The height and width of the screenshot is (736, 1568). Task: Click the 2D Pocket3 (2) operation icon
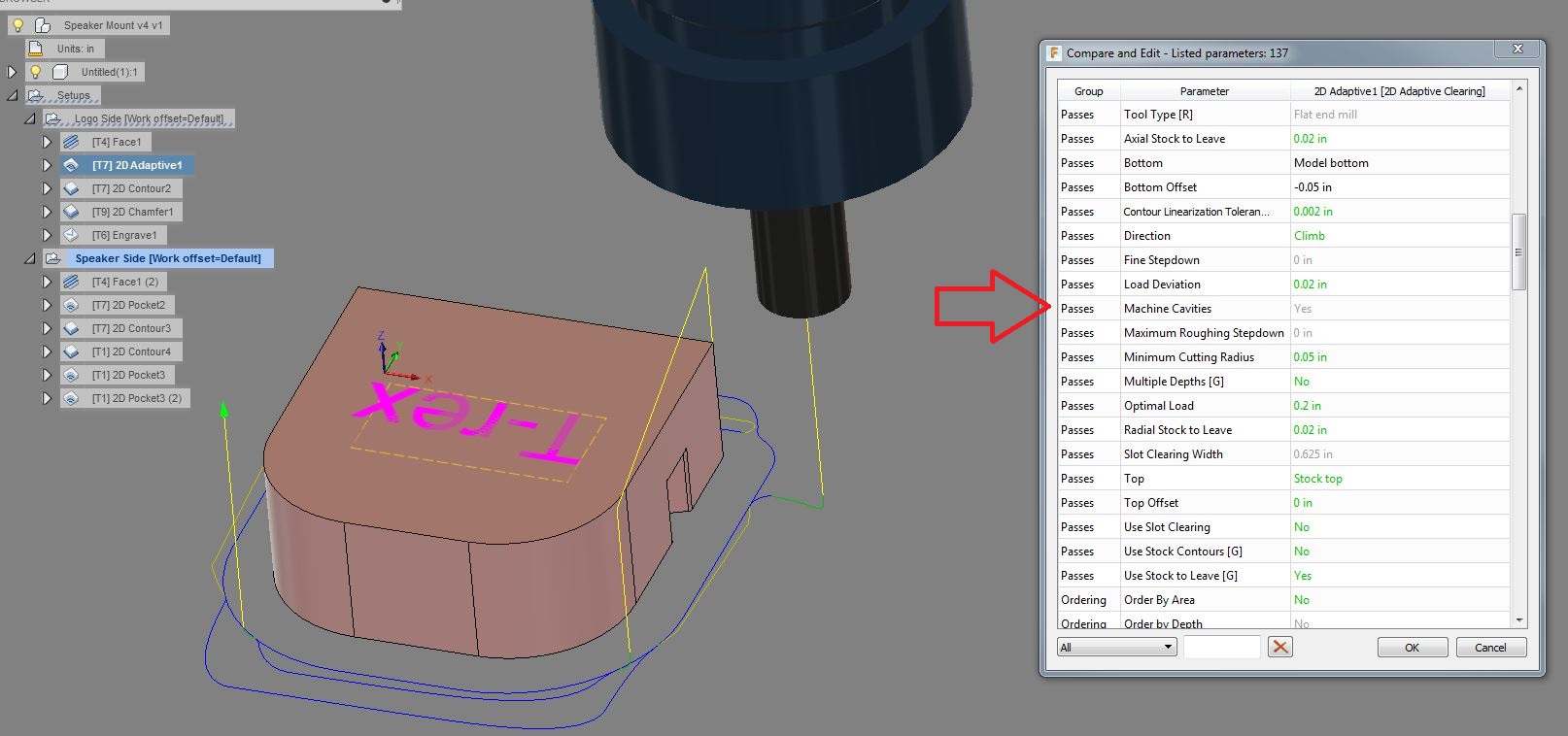tap(71, 398)
